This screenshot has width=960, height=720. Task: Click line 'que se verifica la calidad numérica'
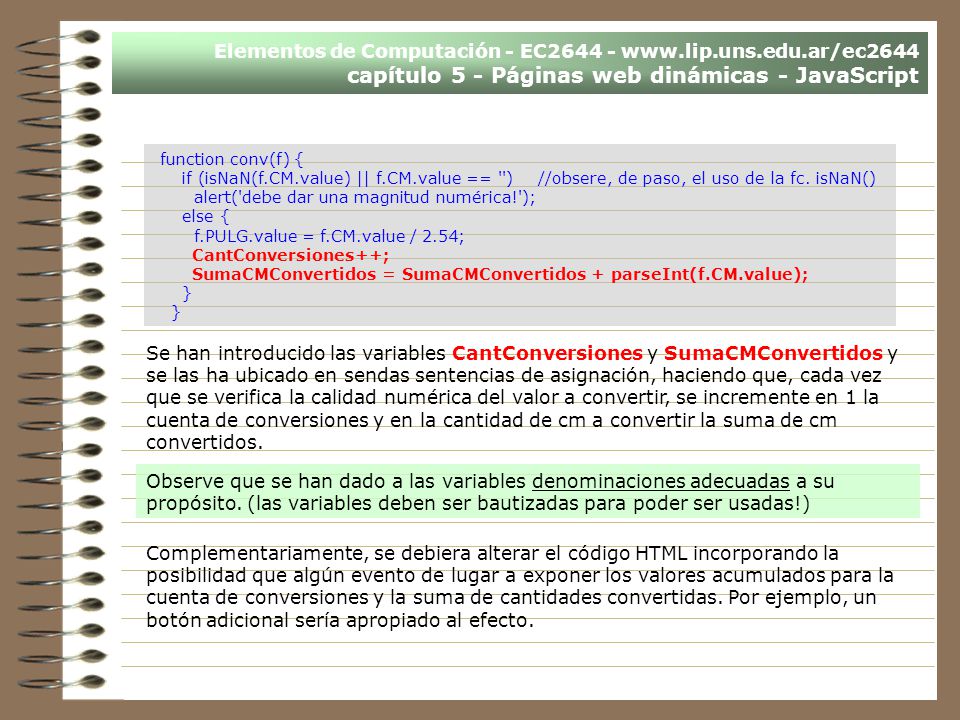[x=512, y=397]
